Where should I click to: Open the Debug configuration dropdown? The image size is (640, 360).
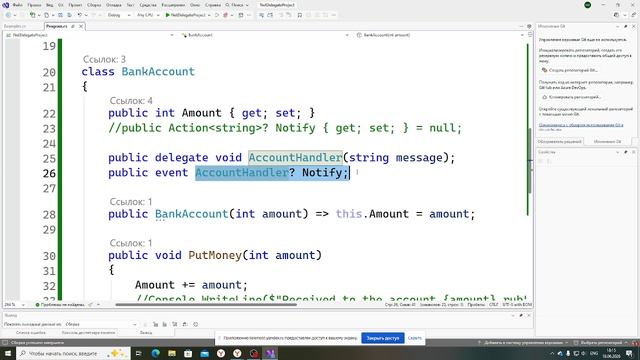coord(119,15)
